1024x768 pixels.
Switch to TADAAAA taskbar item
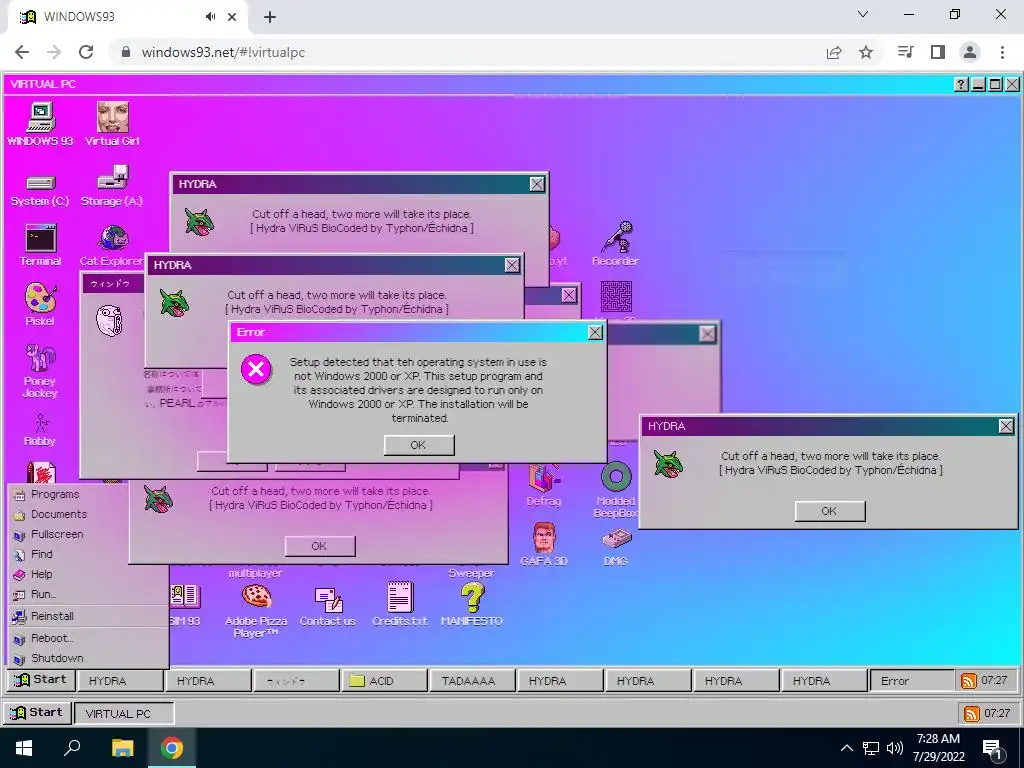[x=472, y=680]
